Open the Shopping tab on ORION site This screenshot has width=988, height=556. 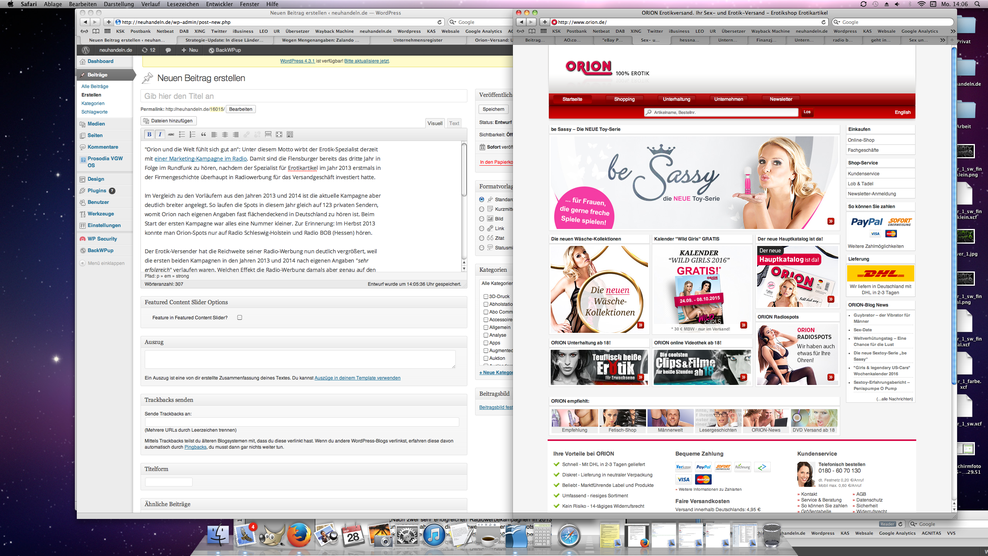[x=624, y=99]
